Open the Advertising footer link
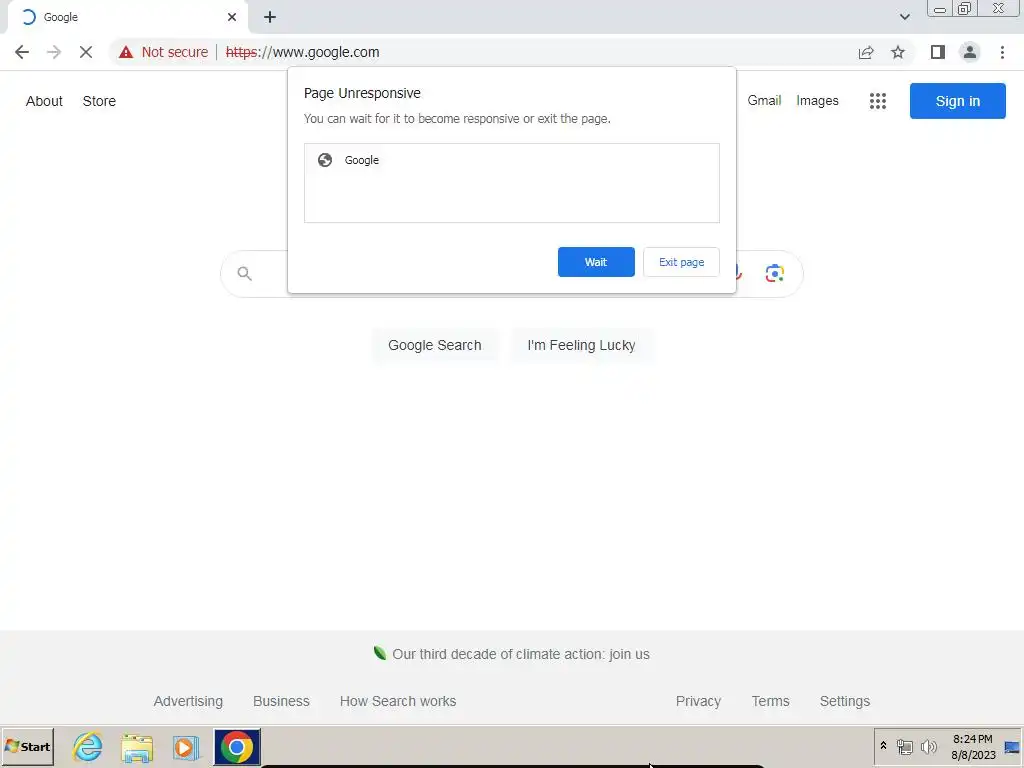 click(188, 701)
